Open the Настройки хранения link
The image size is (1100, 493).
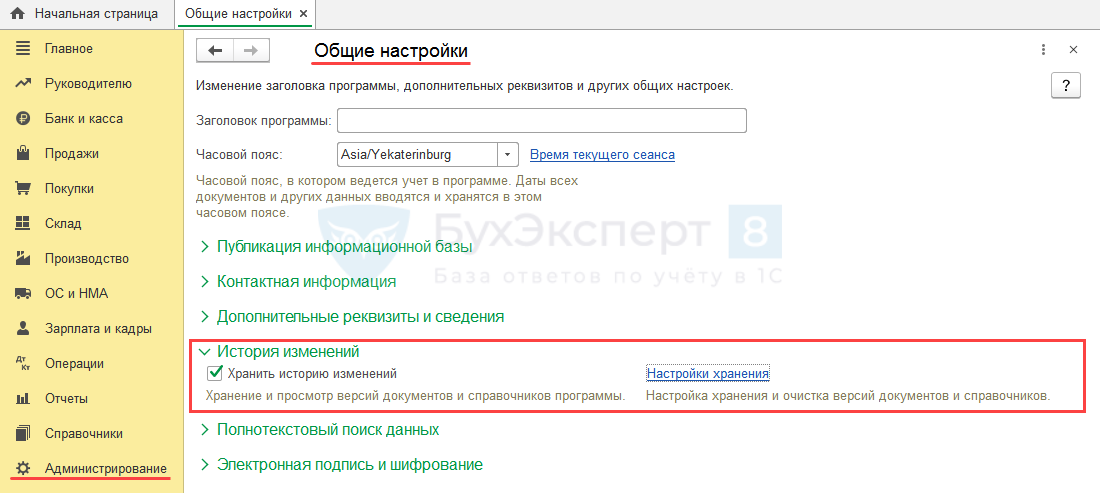707,374
